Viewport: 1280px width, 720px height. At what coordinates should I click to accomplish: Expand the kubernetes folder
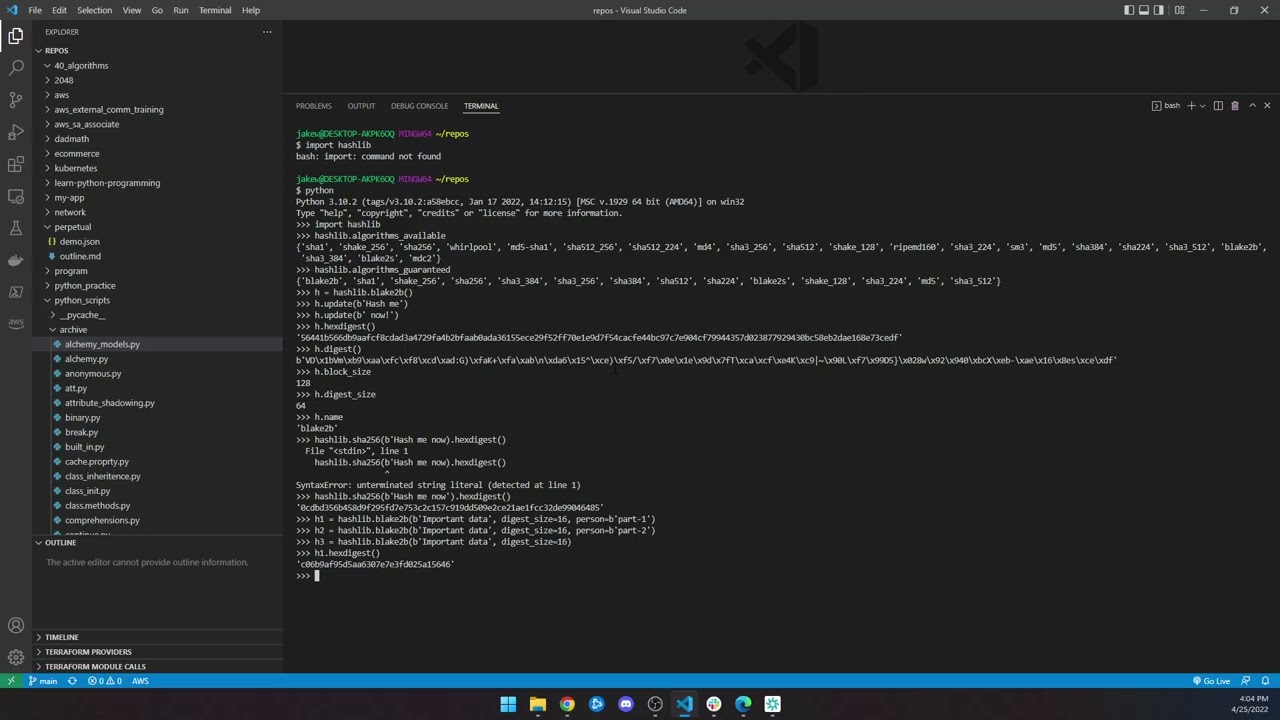(75, 168)
